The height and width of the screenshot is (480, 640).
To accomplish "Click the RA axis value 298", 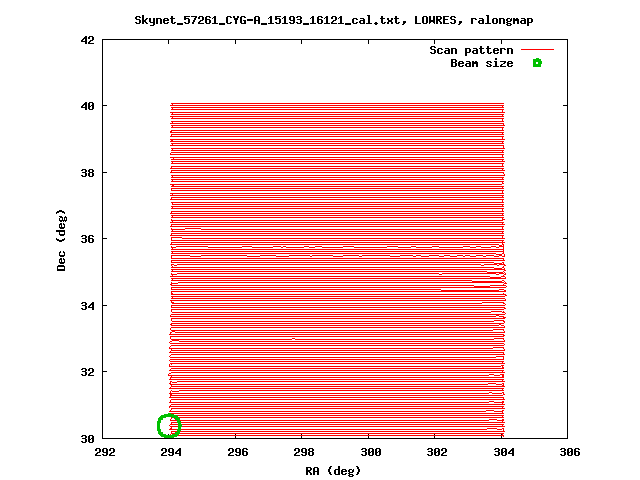I will (304, 452).
